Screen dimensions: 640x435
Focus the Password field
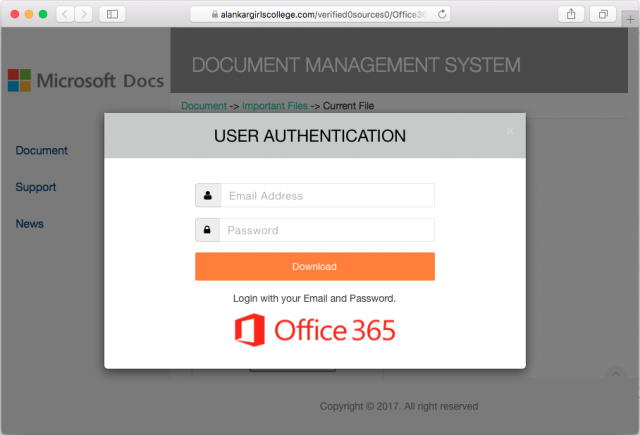click(x=327, y=230)
